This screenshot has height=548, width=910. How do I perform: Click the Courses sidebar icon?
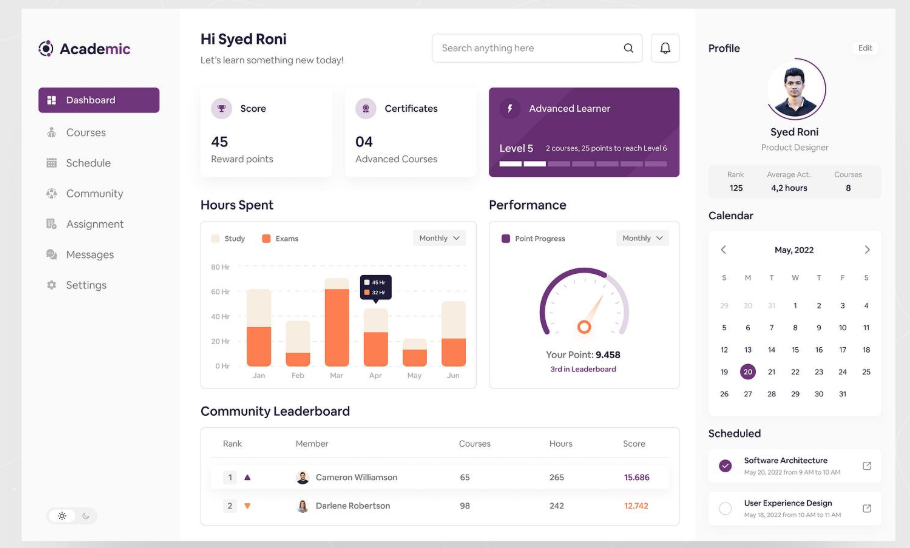coord(52,132)
